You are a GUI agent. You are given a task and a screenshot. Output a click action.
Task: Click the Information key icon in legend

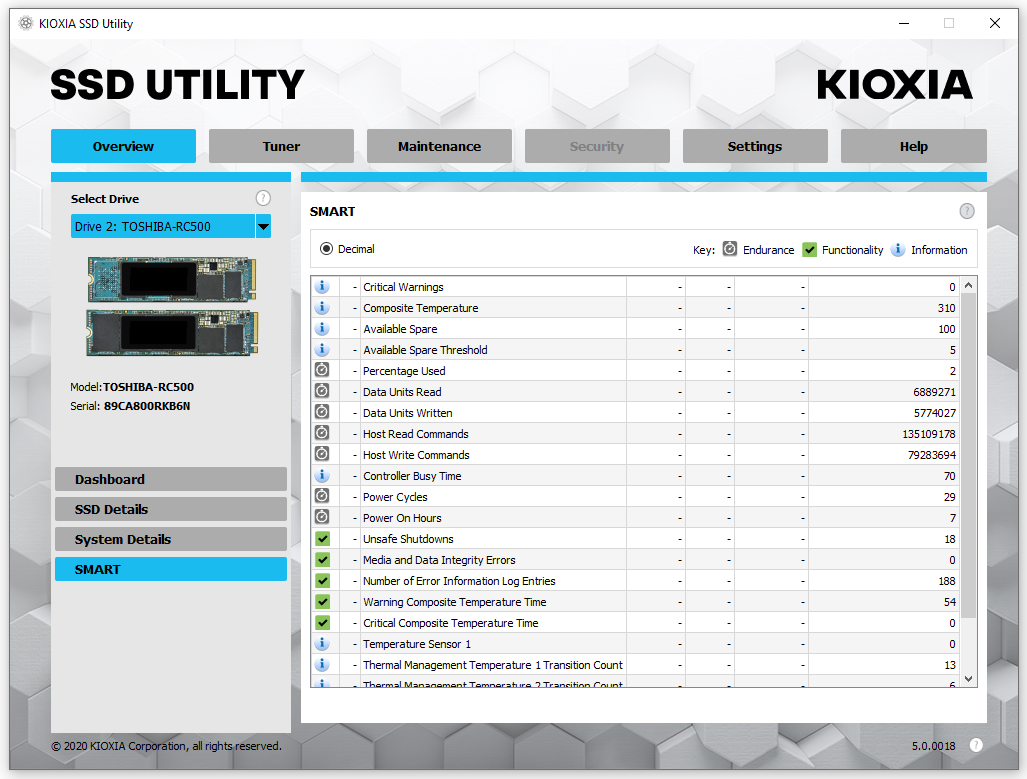(898, 249)
